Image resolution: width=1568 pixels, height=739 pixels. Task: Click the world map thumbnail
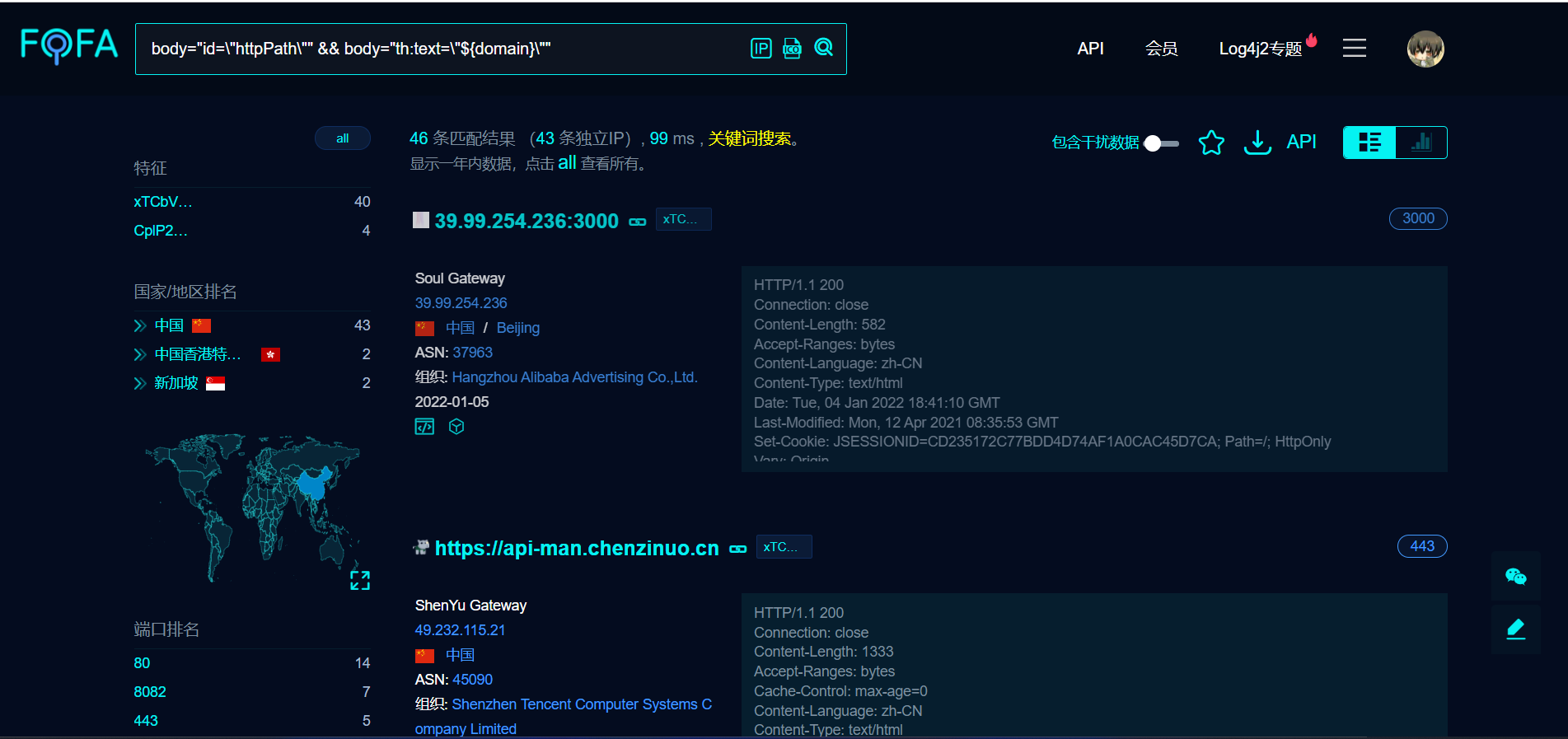tap(253, 507)
